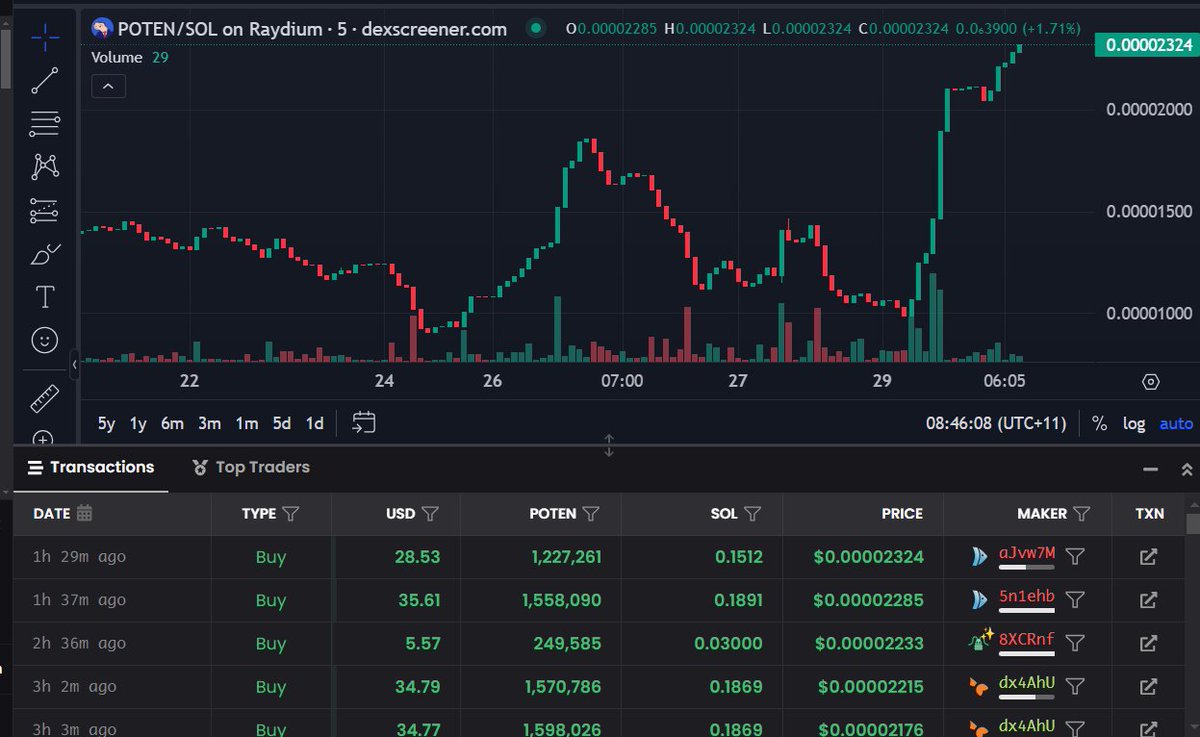Click the SOL amount 0.03000
The image size is (1200, 737).
tap(728, 643)
